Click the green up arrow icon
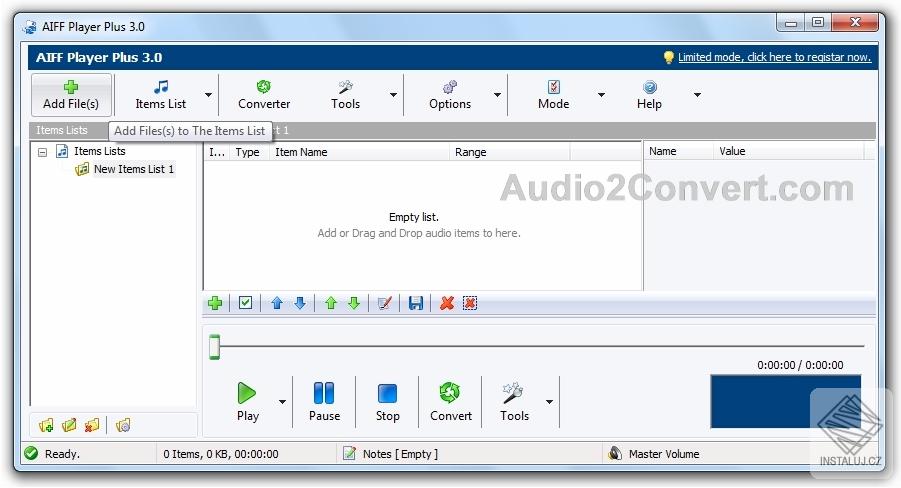Image resolution: width=901 pixels, height=488 pixels. click(x=331, y=303)
